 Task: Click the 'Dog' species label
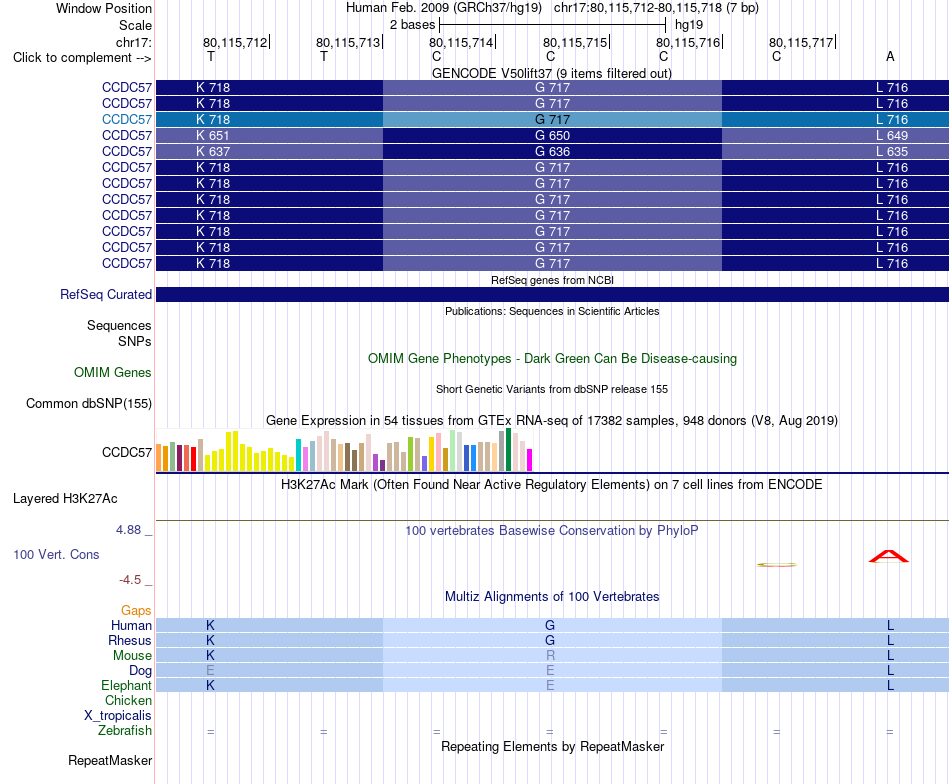[x=140, y=670]
